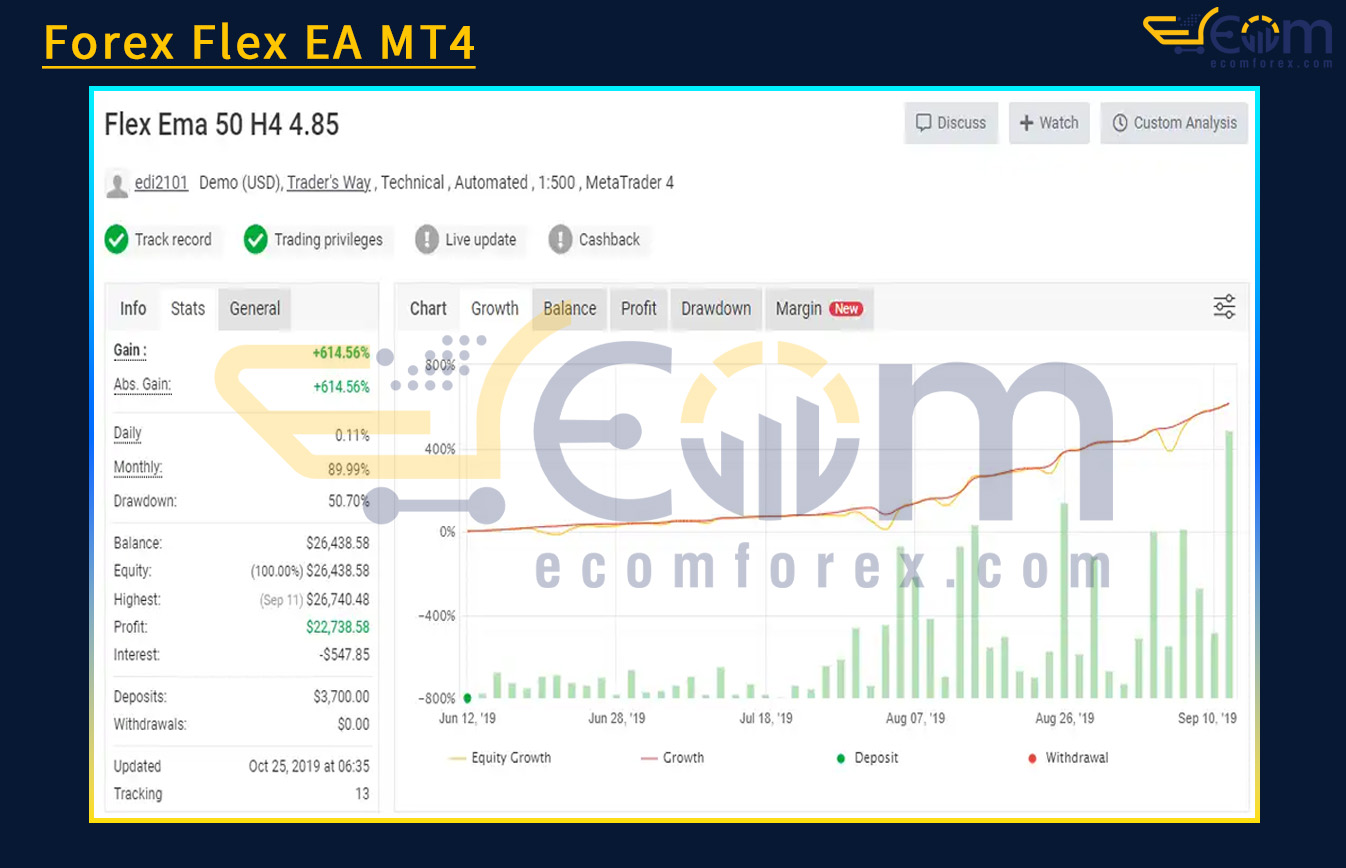
Task: Open the edi2101 user profile link
Action: click(161, 183)
